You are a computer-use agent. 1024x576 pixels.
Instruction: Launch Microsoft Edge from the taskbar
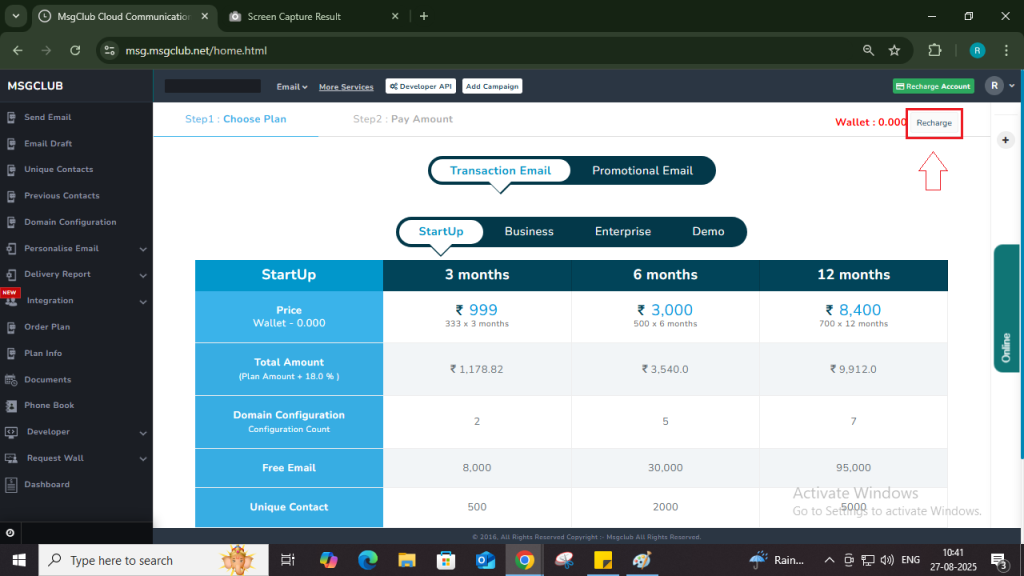click(x=368, y=560)
